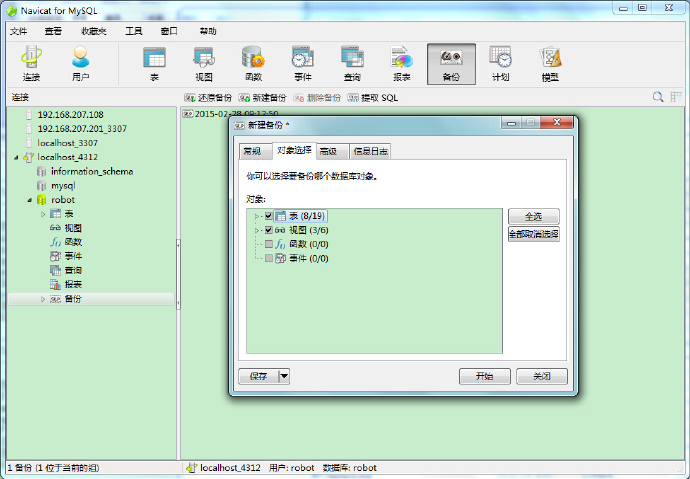Toggle the 函数 (0/0) checkbox
The width and height of the screenshot is (690, 479).
pos(269,244)
